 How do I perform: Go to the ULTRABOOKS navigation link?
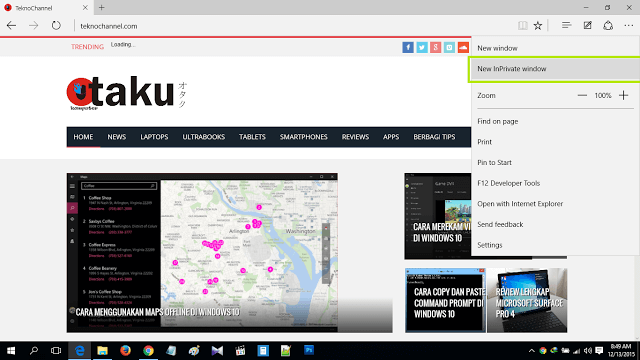(204, 137)
